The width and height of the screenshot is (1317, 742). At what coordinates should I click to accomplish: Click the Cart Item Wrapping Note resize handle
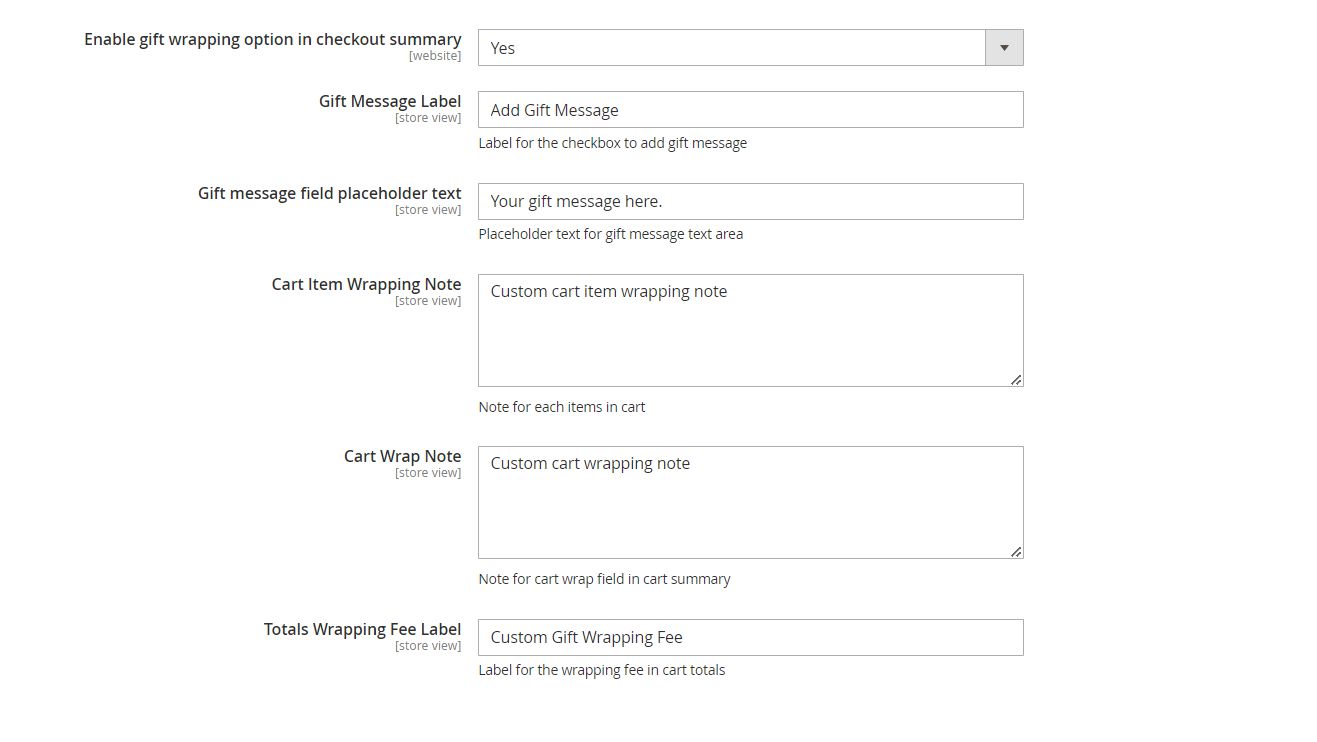1016,379
